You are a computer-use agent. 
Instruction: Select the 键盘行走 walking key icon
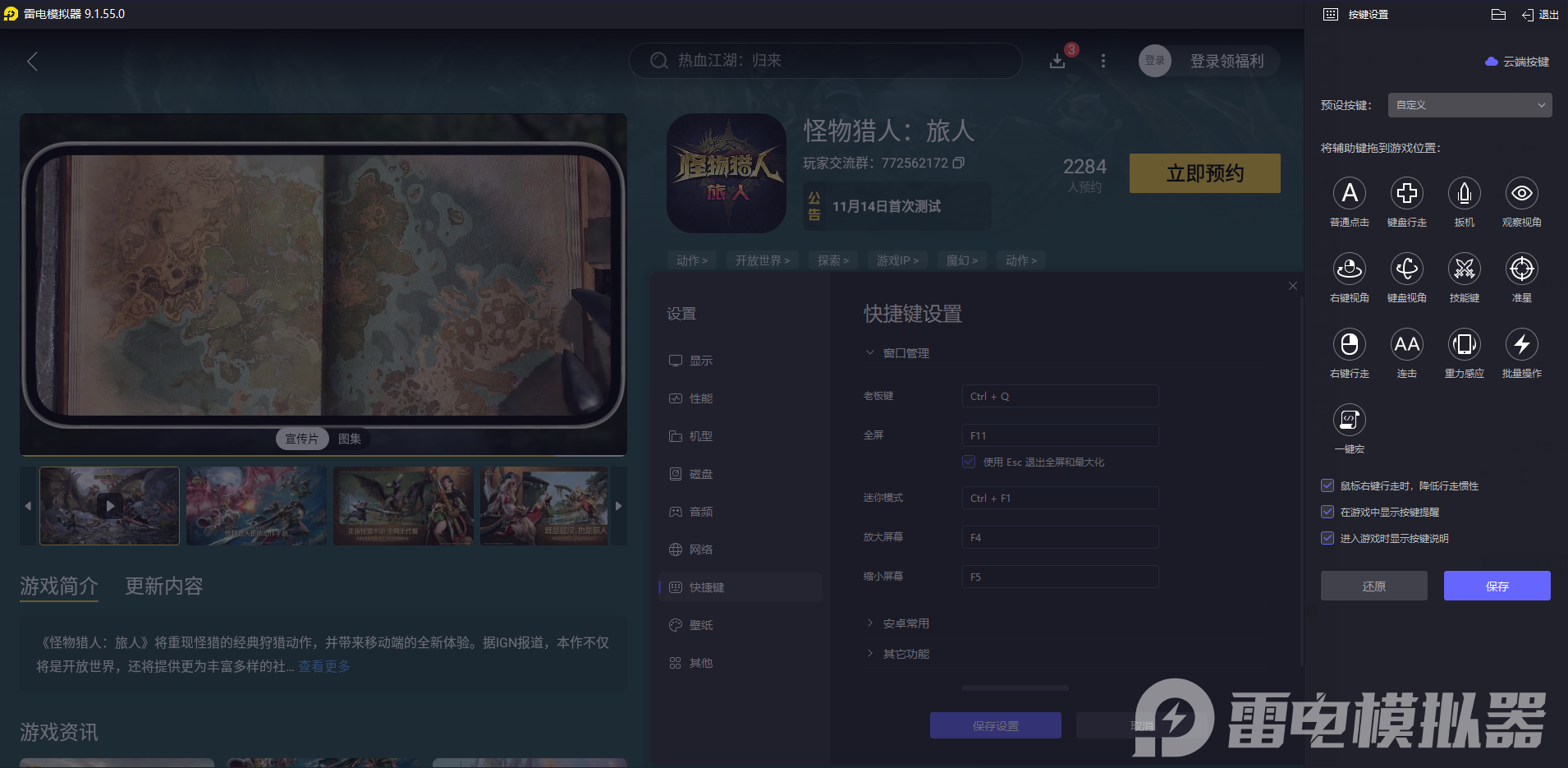click(1406, 194)
